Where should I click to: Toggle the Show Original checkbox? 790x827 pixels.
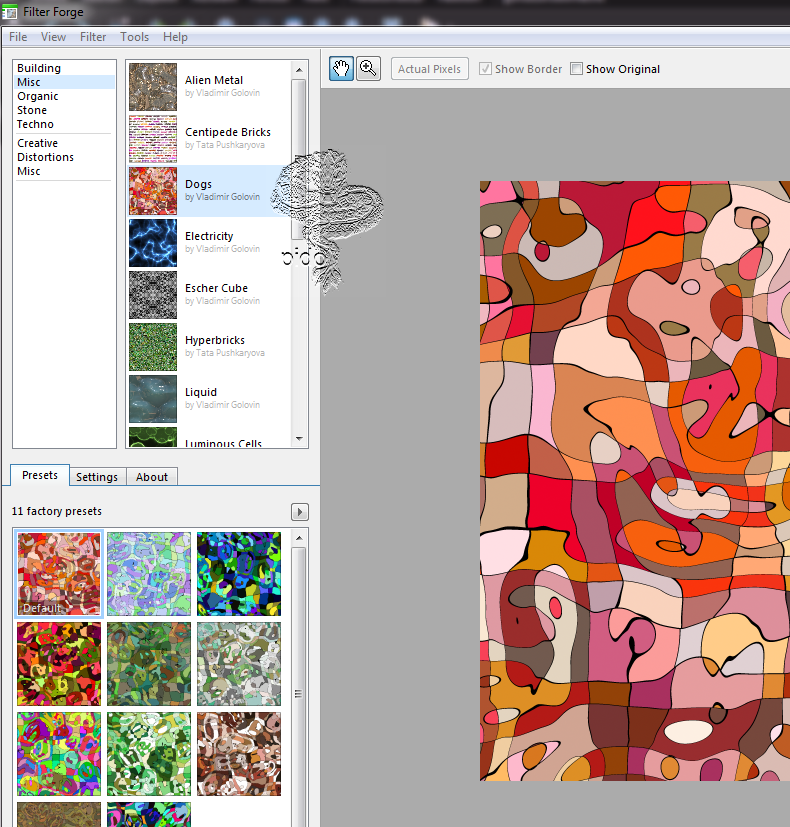coord(577,69)
